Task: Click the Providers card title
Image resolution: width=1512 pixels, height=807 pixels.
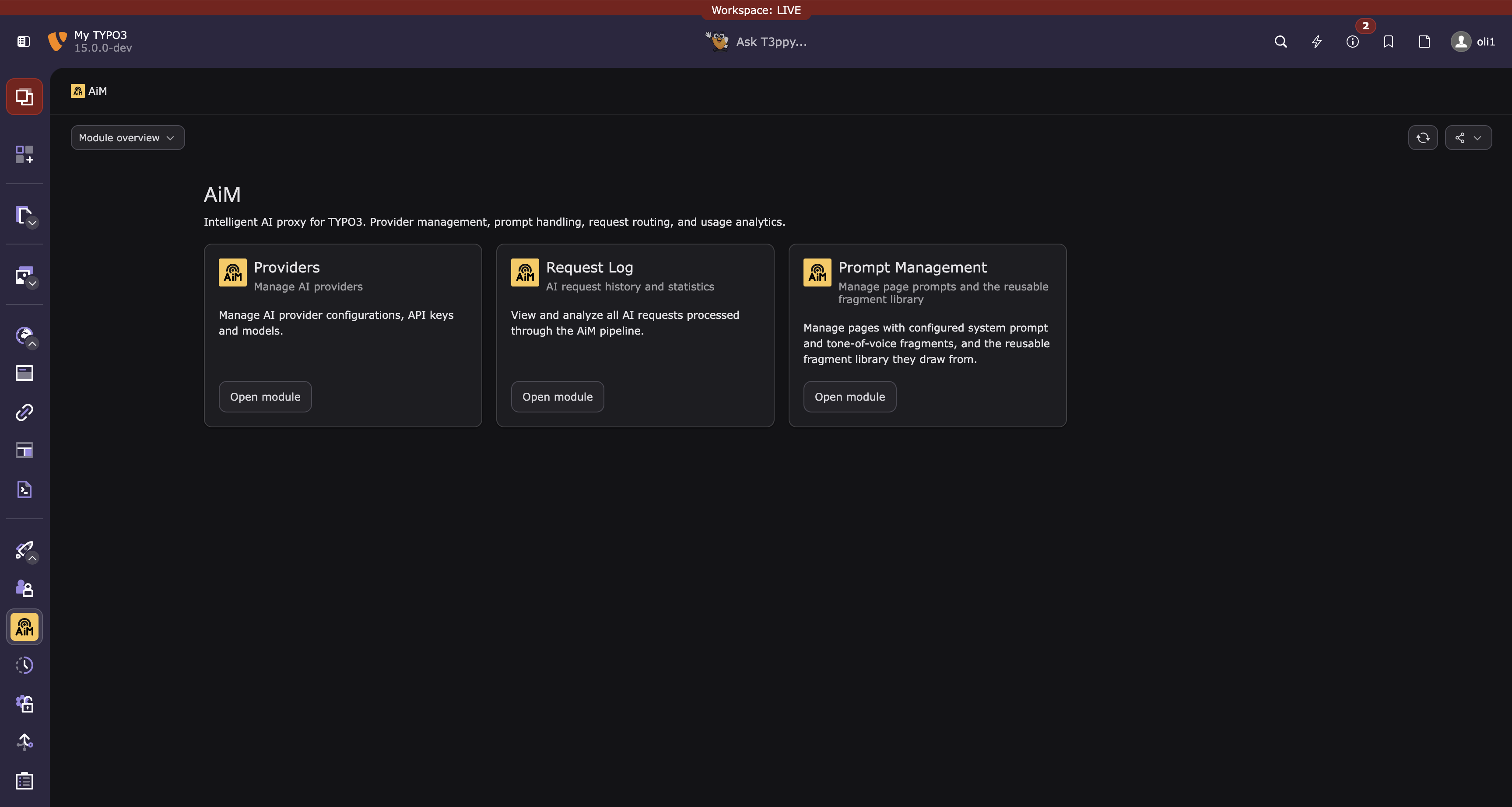Action: 287,267
